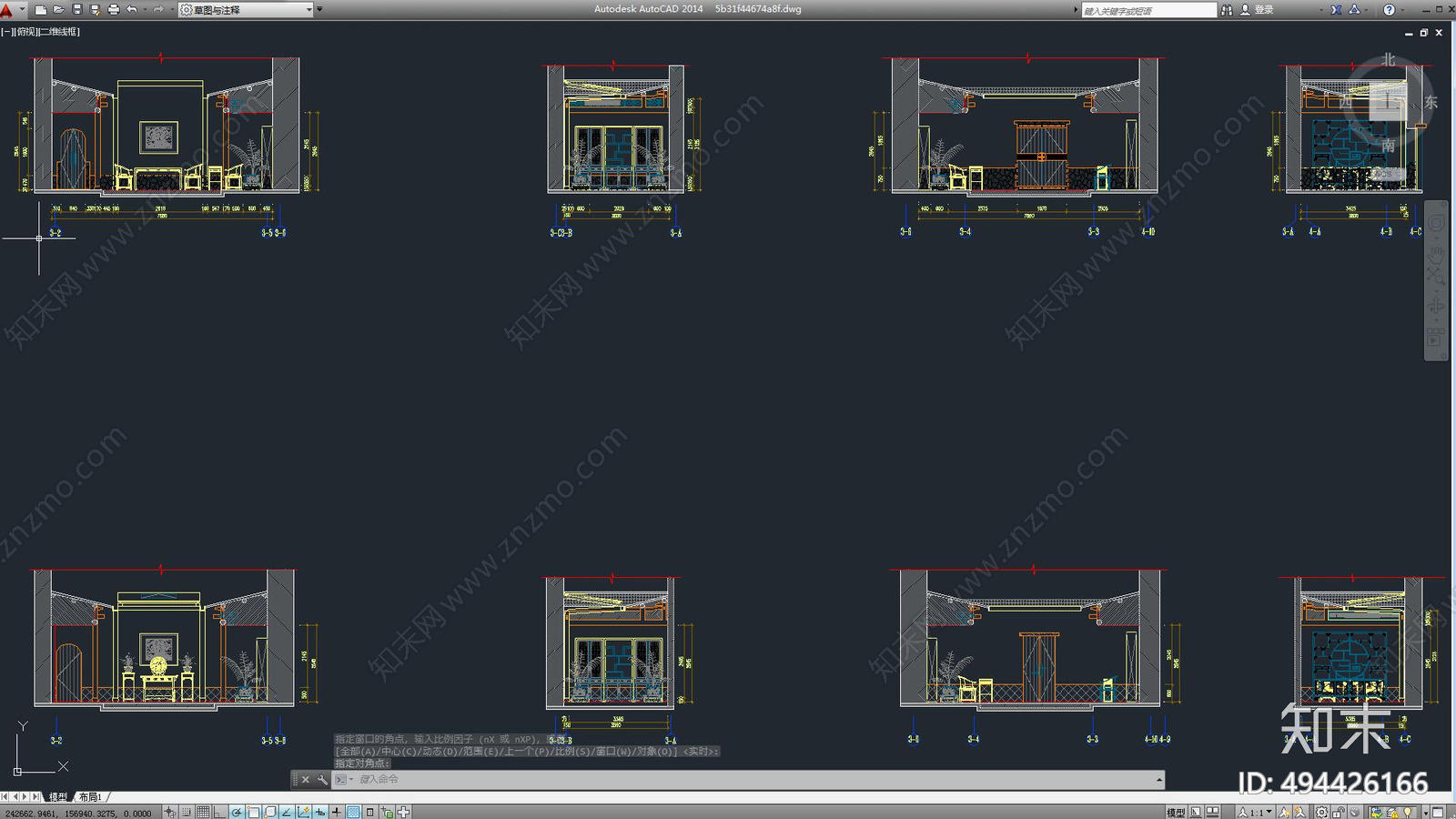Switch to the 布局1 layout tab
The width and height of the screenshot is (1456, 819).
coord(90,797)
